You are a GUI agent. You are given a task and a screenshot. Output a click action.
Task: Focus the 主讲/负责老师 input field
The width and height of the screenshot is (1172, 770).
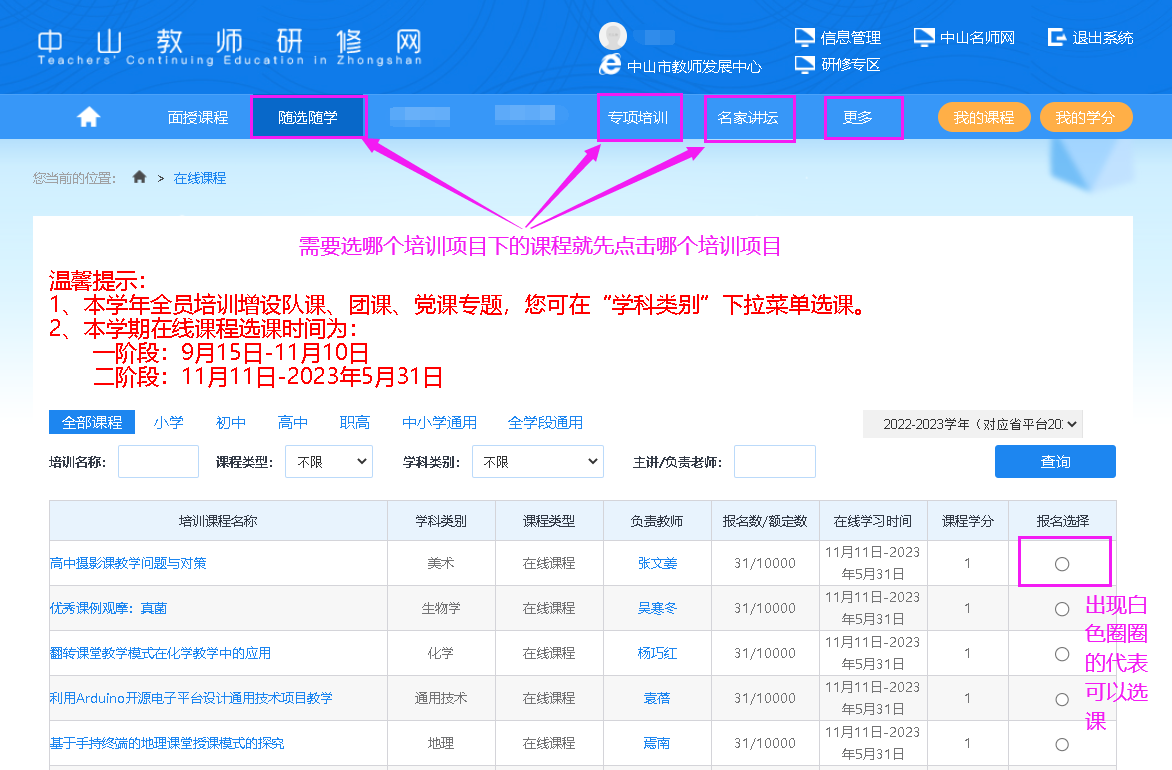(x=774, y=461)
